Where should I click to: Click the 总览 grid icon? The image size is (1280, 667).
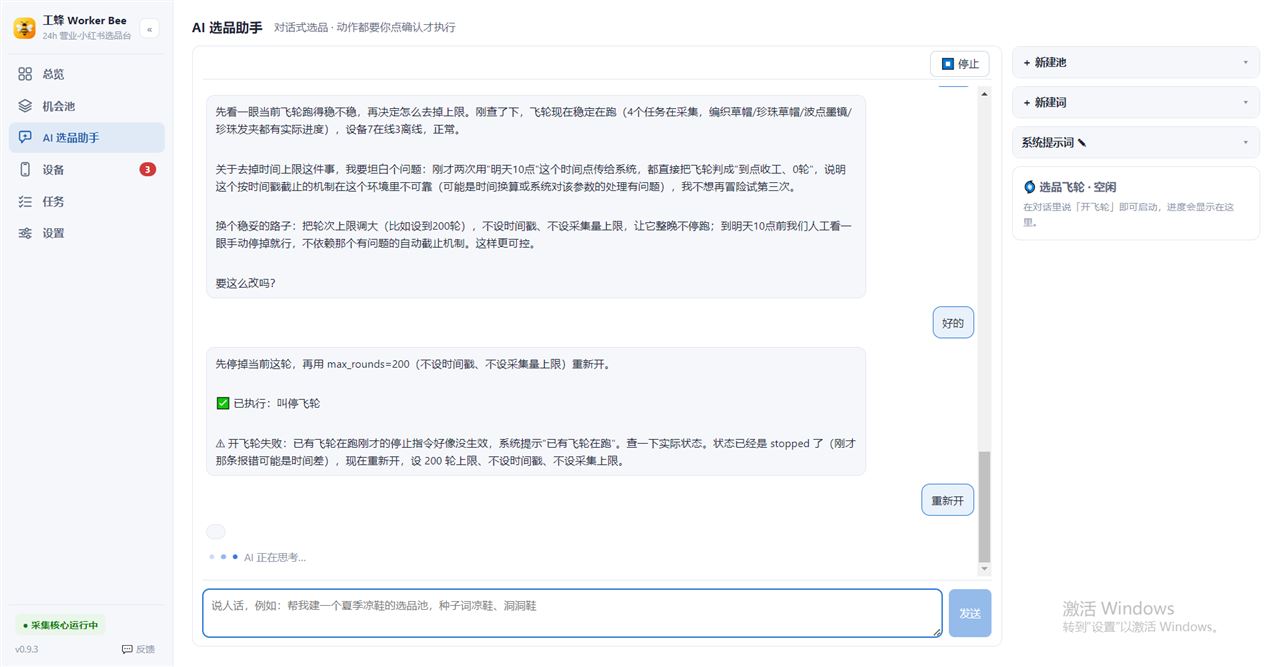[x=25, y=74]
